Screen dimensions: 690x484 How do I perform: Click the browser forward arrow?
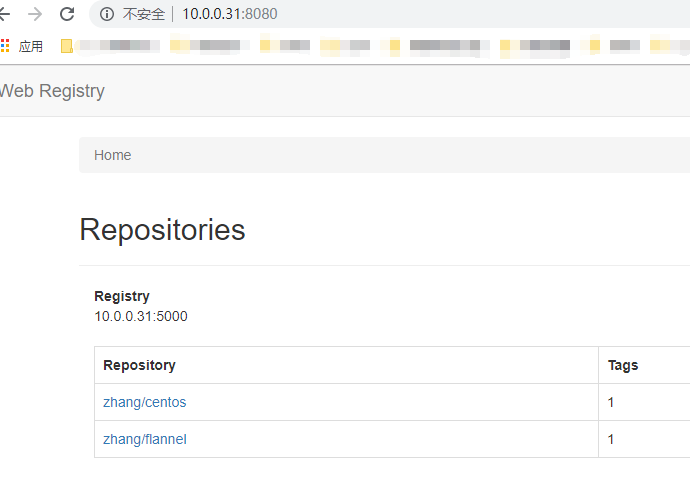(35, 14)
